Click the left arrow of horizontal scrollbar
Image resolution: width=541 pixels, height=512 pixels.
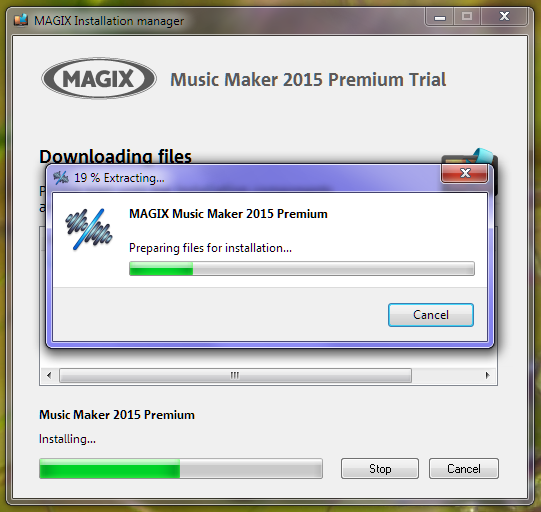click(49, 375)
